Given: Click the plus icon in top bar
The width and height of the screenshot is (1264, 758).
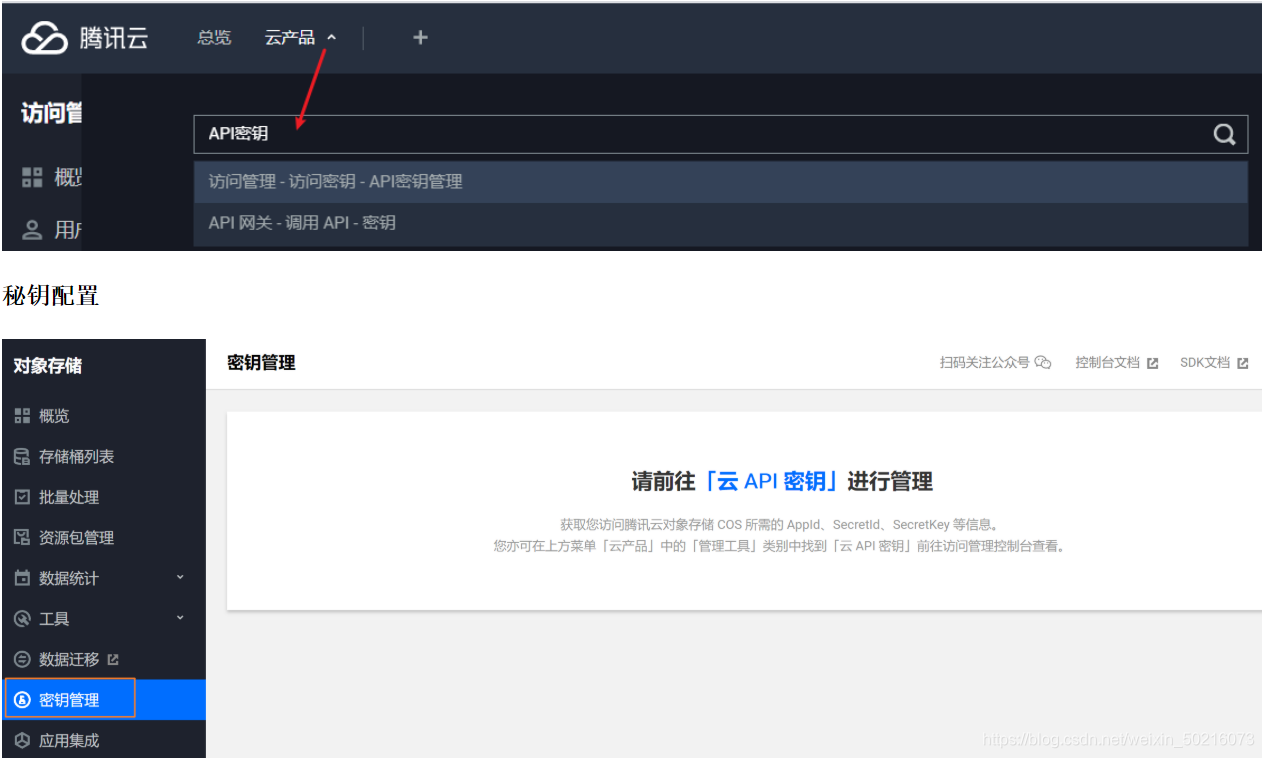Looking at the screenshot, I should tap(420, 37).
